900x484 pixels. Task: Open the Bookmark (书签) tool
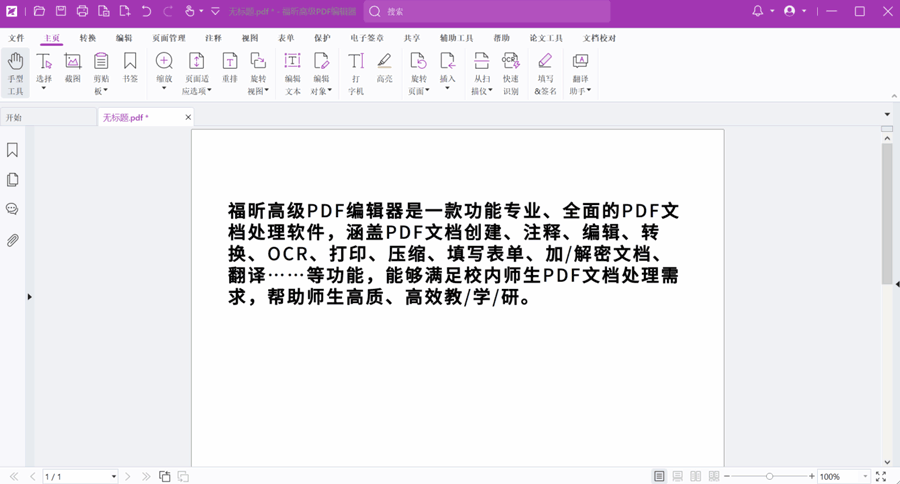point(130,67)
